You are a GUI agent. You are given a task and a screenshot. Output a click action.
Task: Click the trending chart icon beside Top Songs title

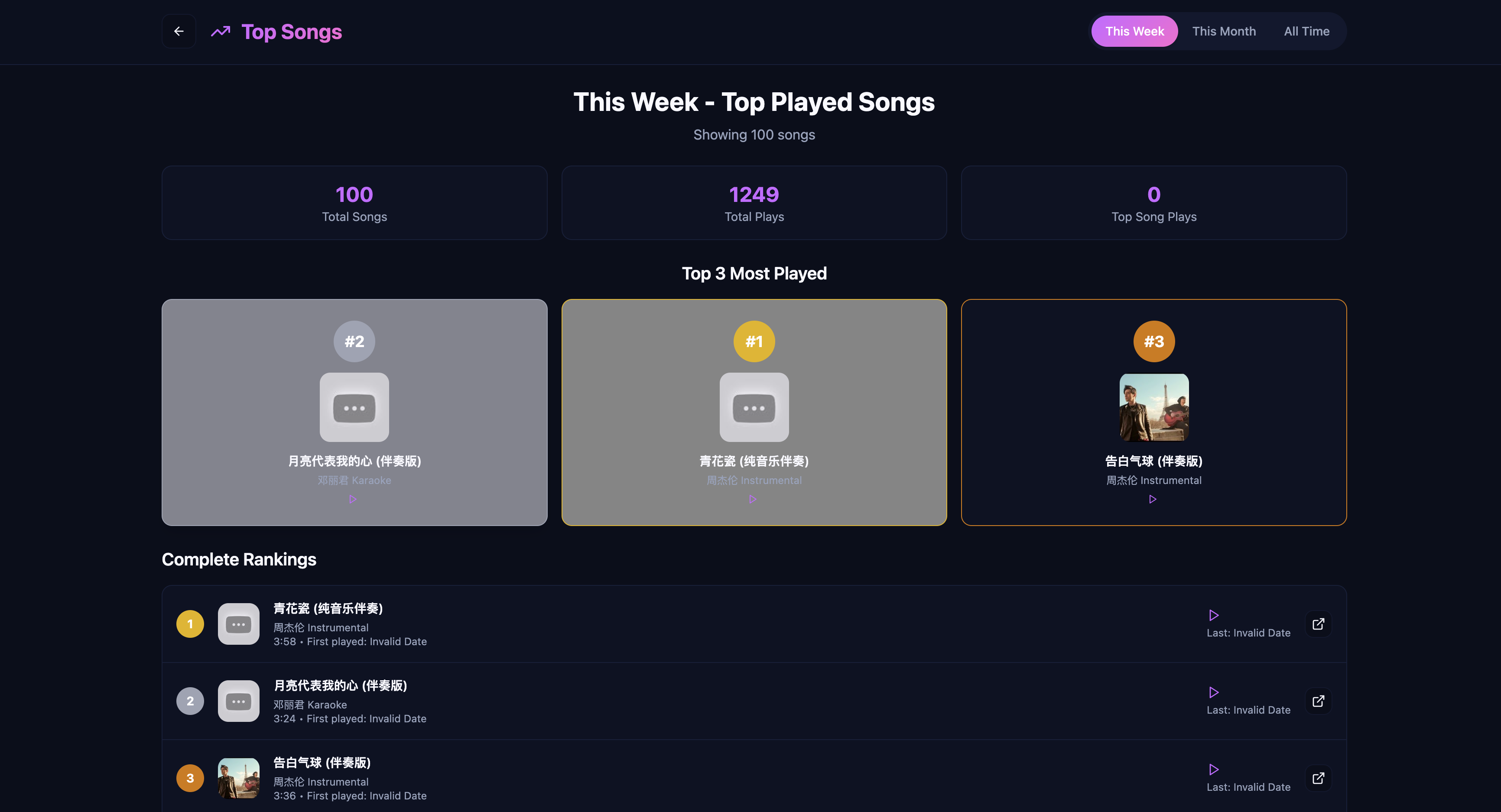pyautogui.click(x=220, y=31)
